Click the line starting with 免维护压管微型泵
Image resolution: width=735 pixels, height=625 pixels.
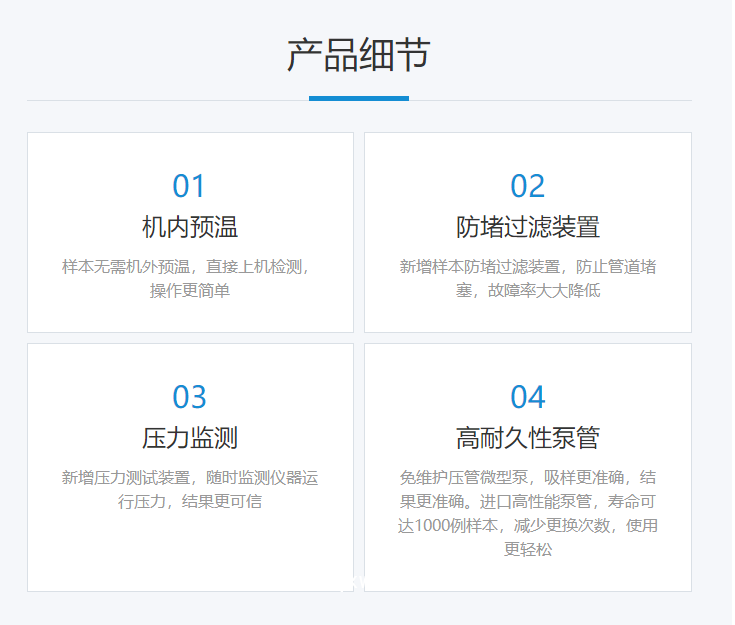click(527, 478)
